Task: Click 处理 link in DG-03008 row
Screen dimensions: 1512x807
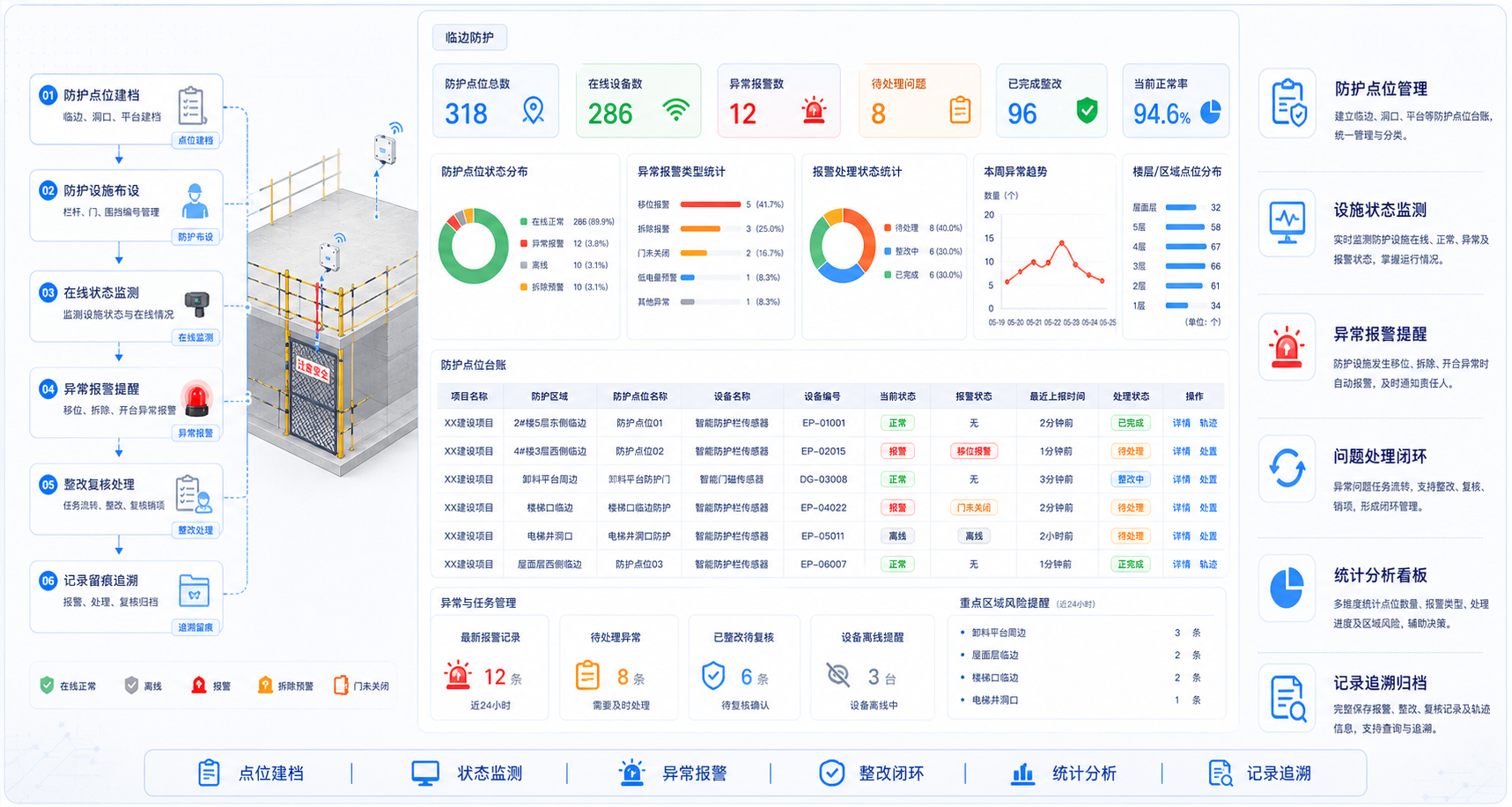Action: click(x=1208, y=480)
